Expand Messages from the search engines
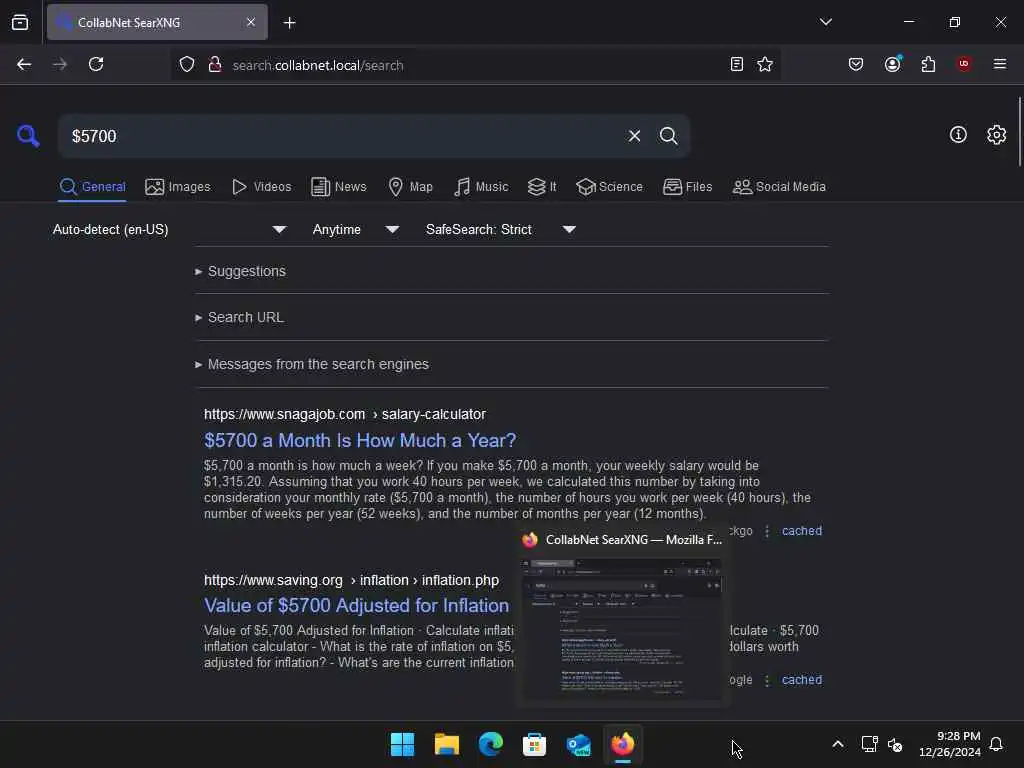 click(312, 364)
